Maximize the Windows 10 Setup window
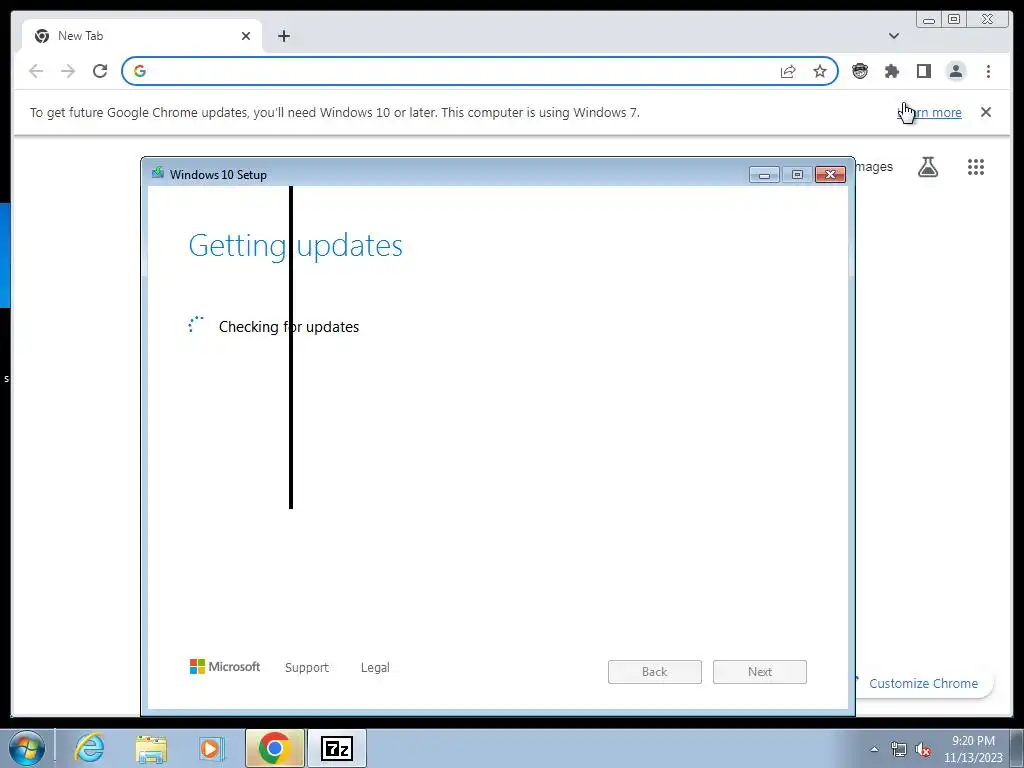 pos(797,174)
